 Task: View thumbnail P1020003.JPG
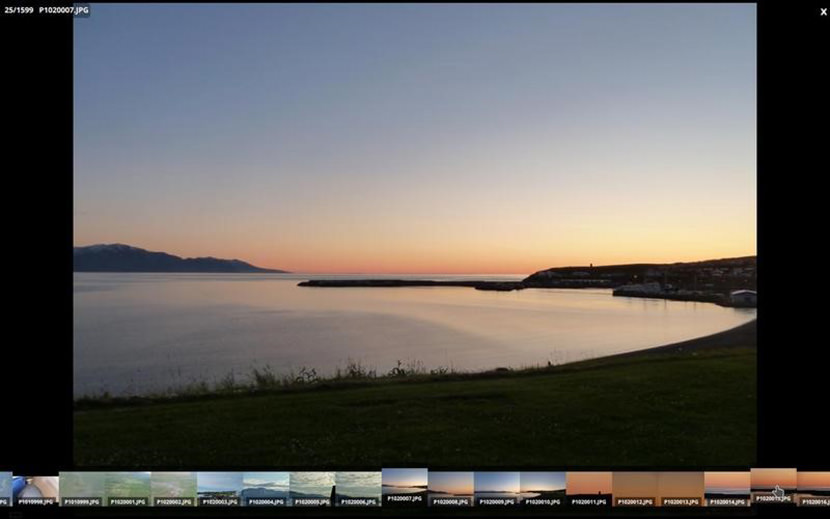[x=220, y=489]
